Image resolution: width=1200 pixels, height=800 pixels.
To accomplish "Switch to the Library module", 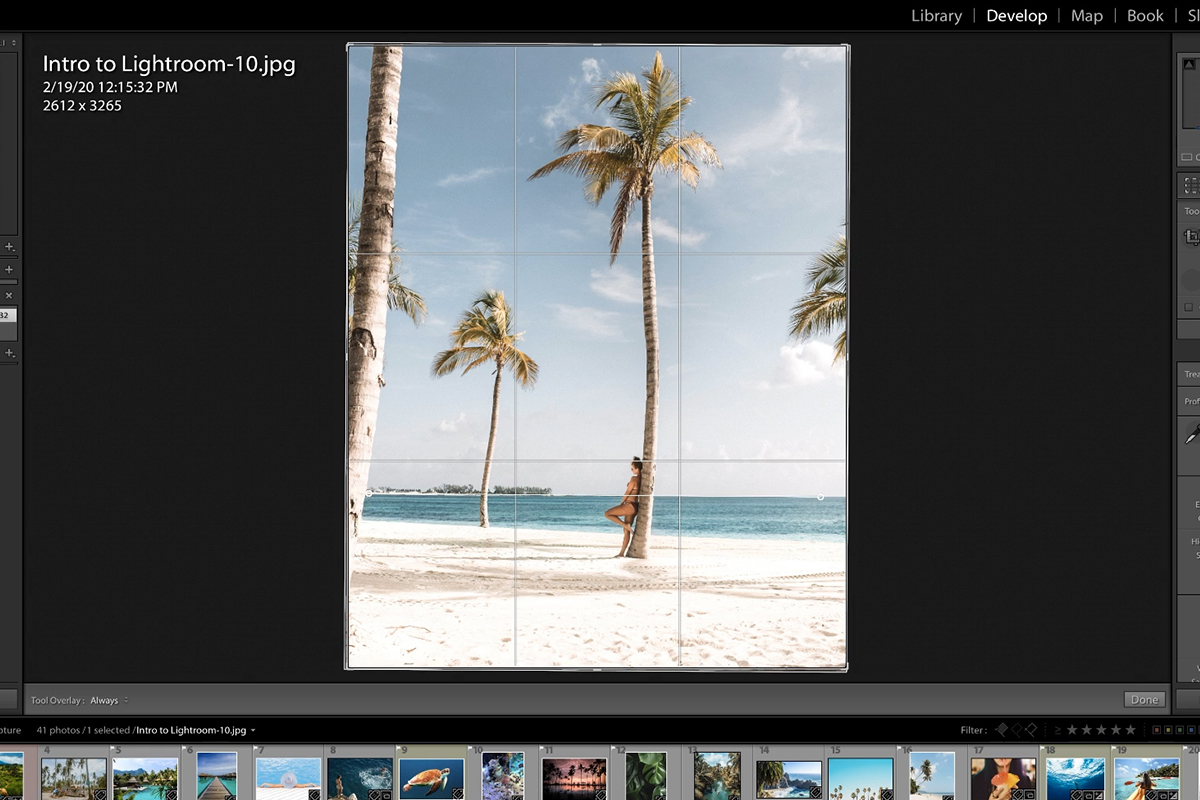I will click(936, 16).
